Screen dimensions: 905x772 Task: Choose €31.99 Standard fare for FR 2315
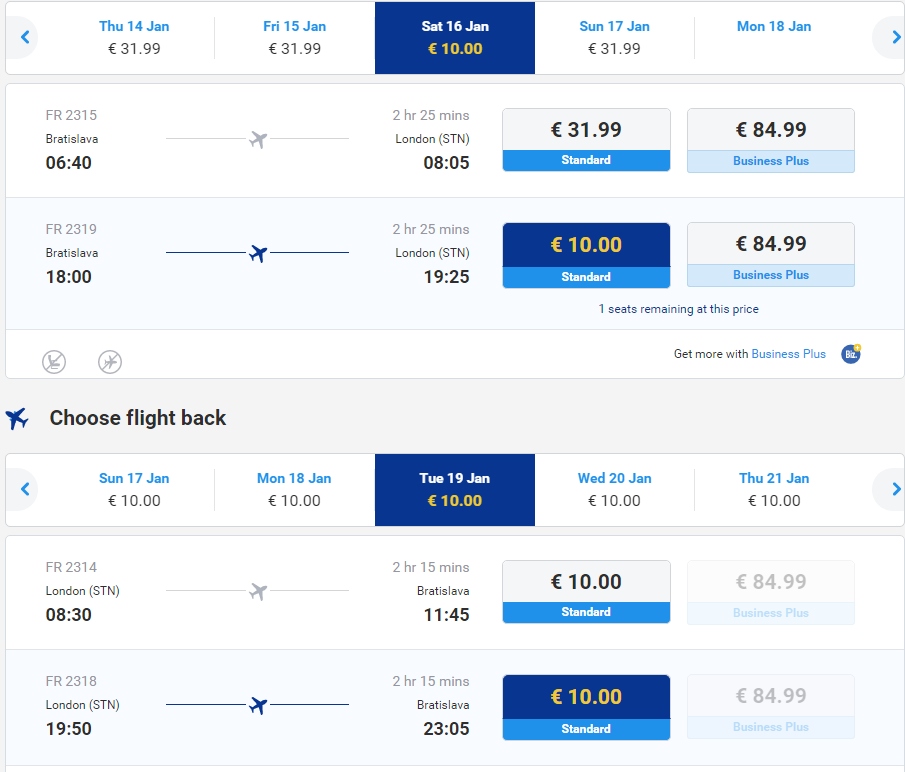tap(586, 140)
